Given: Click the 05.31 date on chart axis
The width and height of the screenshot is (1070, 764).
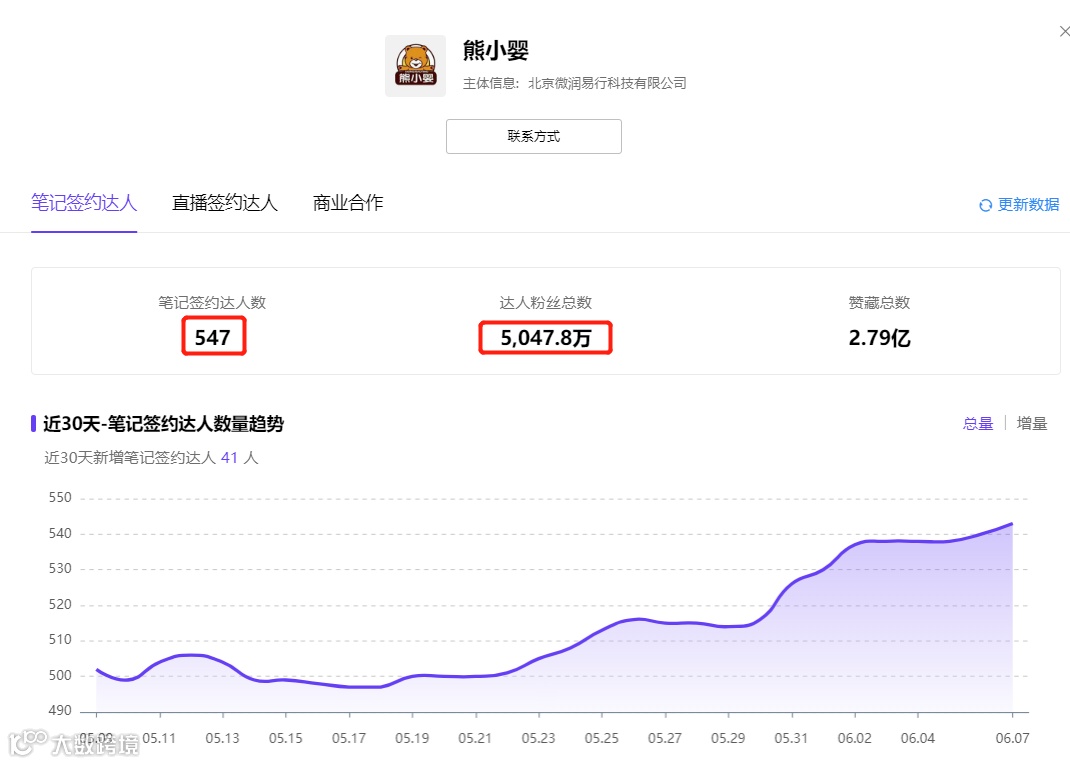Looking at the screenshot, I should tap(791, 738).
